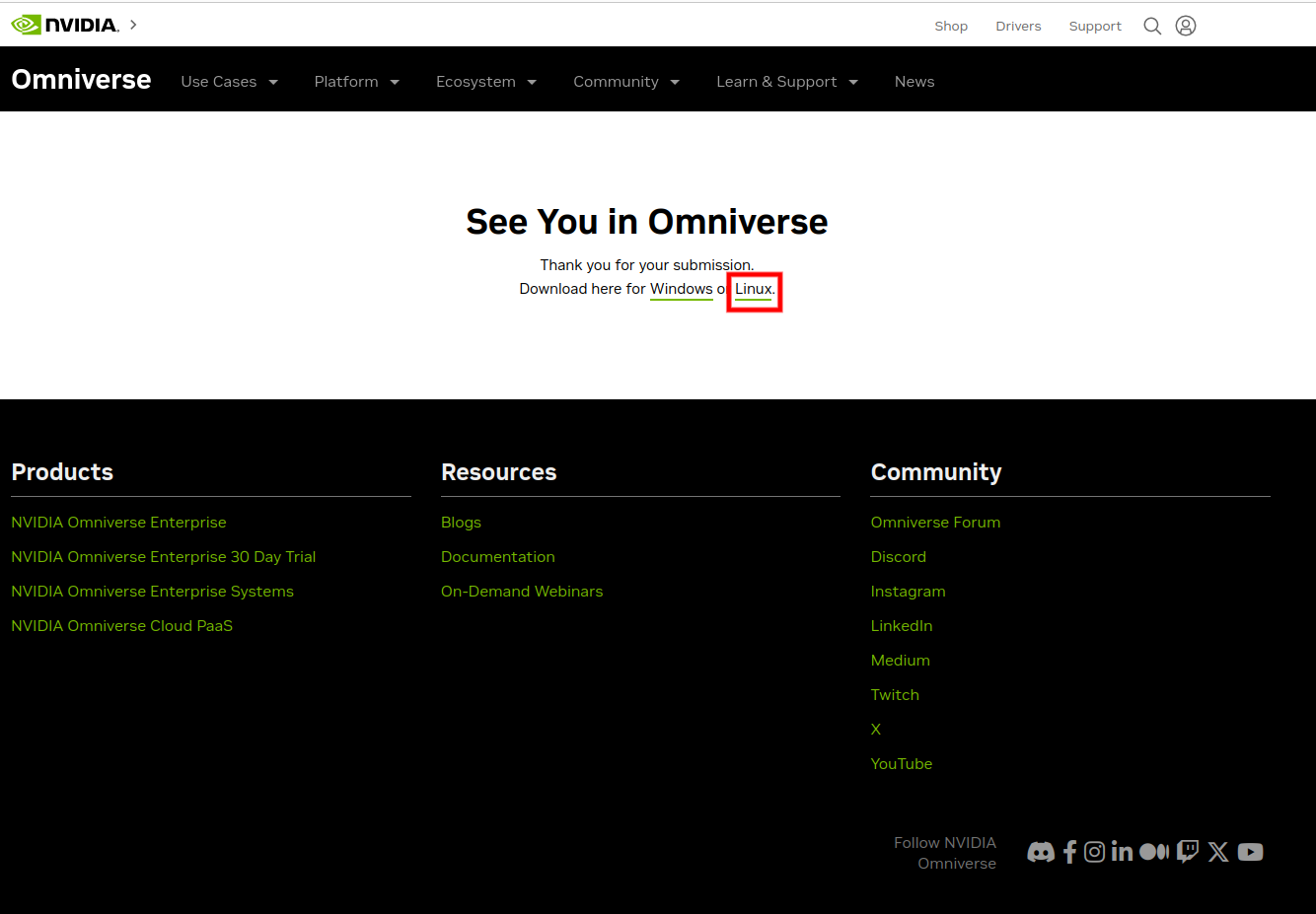
Task: Open the X icon in the footer
Action: [x=1218, y=852]
